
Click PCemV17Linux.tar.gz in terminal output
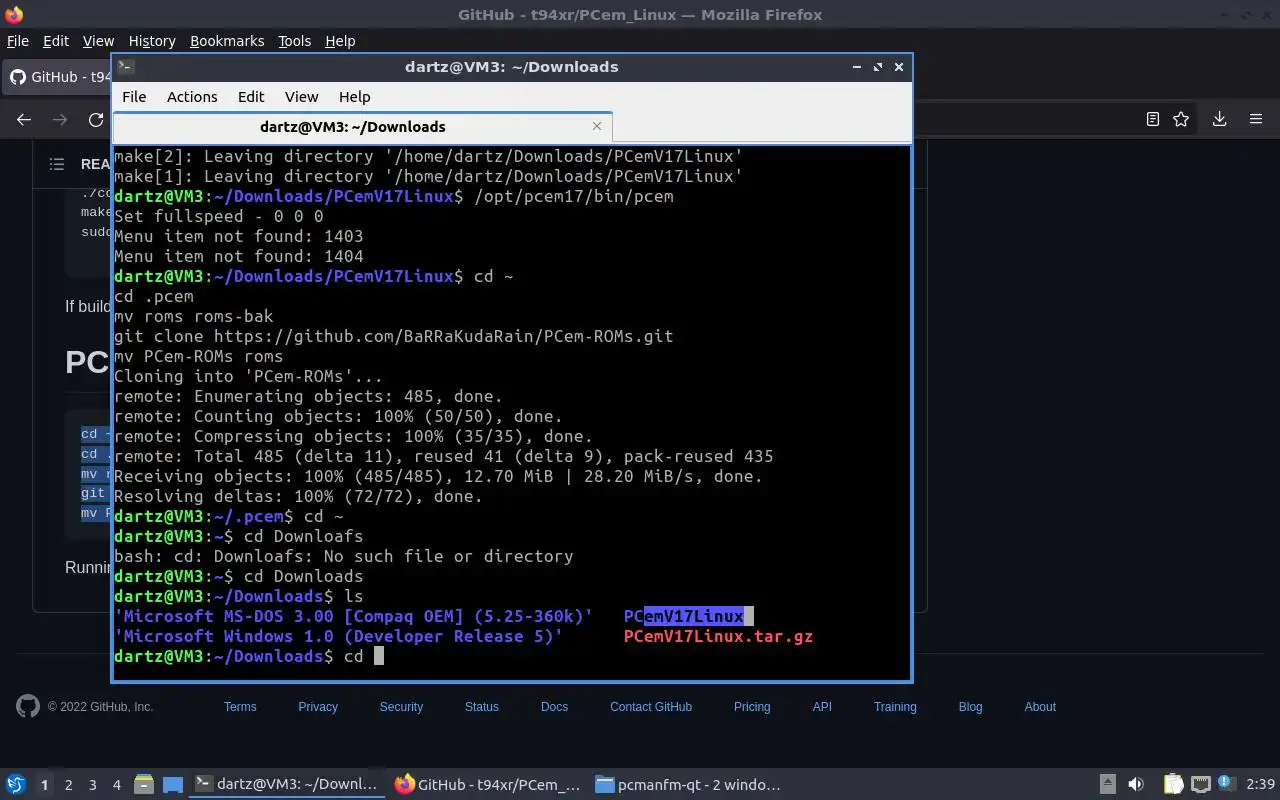click(x=718, y=636)
